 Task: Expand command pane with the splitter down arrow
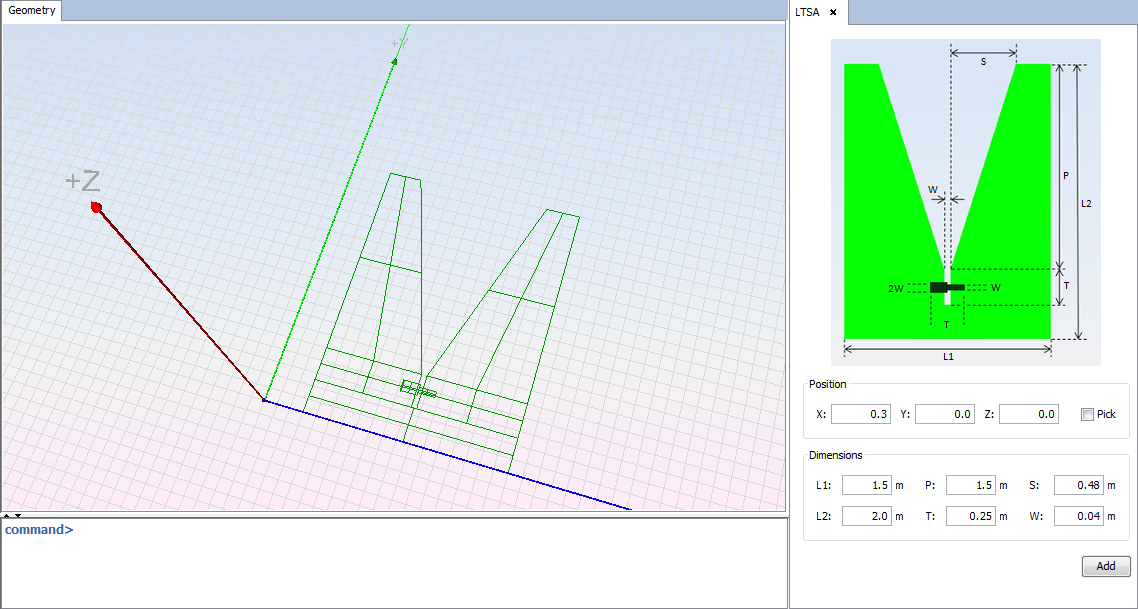[x=17, y=515]
